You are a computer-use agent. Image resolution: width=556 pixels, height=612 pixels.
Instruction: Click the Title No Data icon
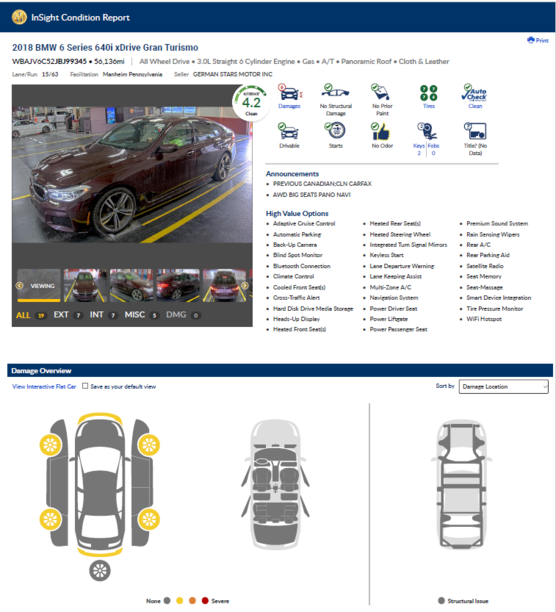pyautogui.click(x=475, y=131)
